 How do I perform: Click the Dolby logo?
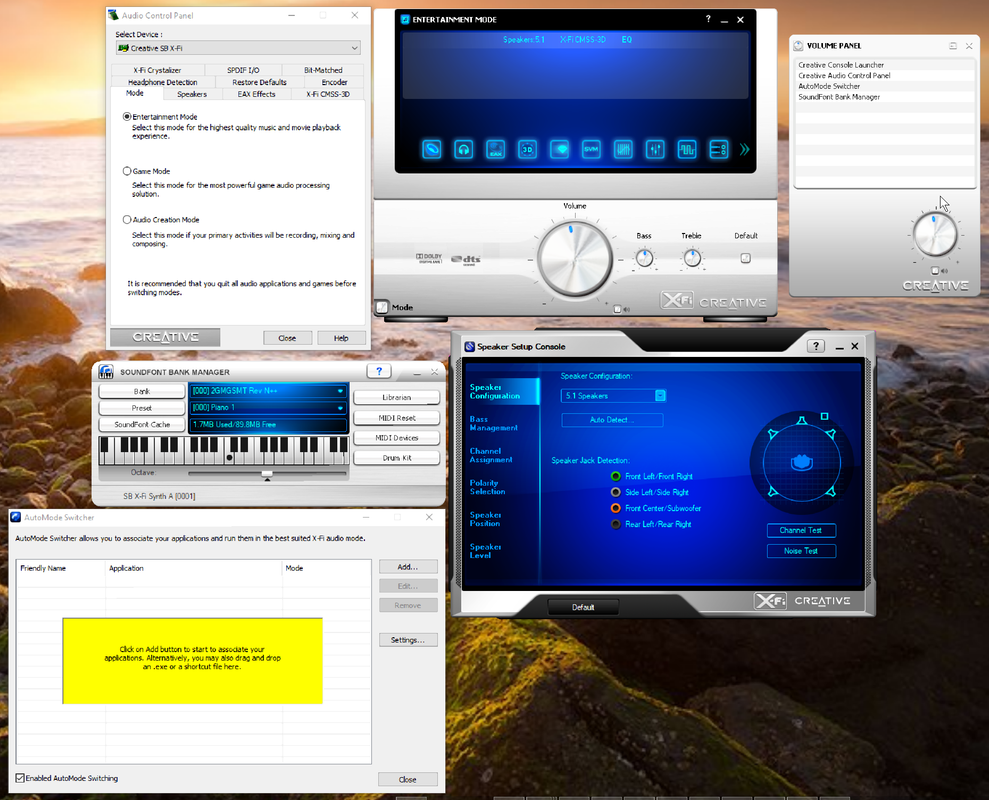click(x=429, y=257)
